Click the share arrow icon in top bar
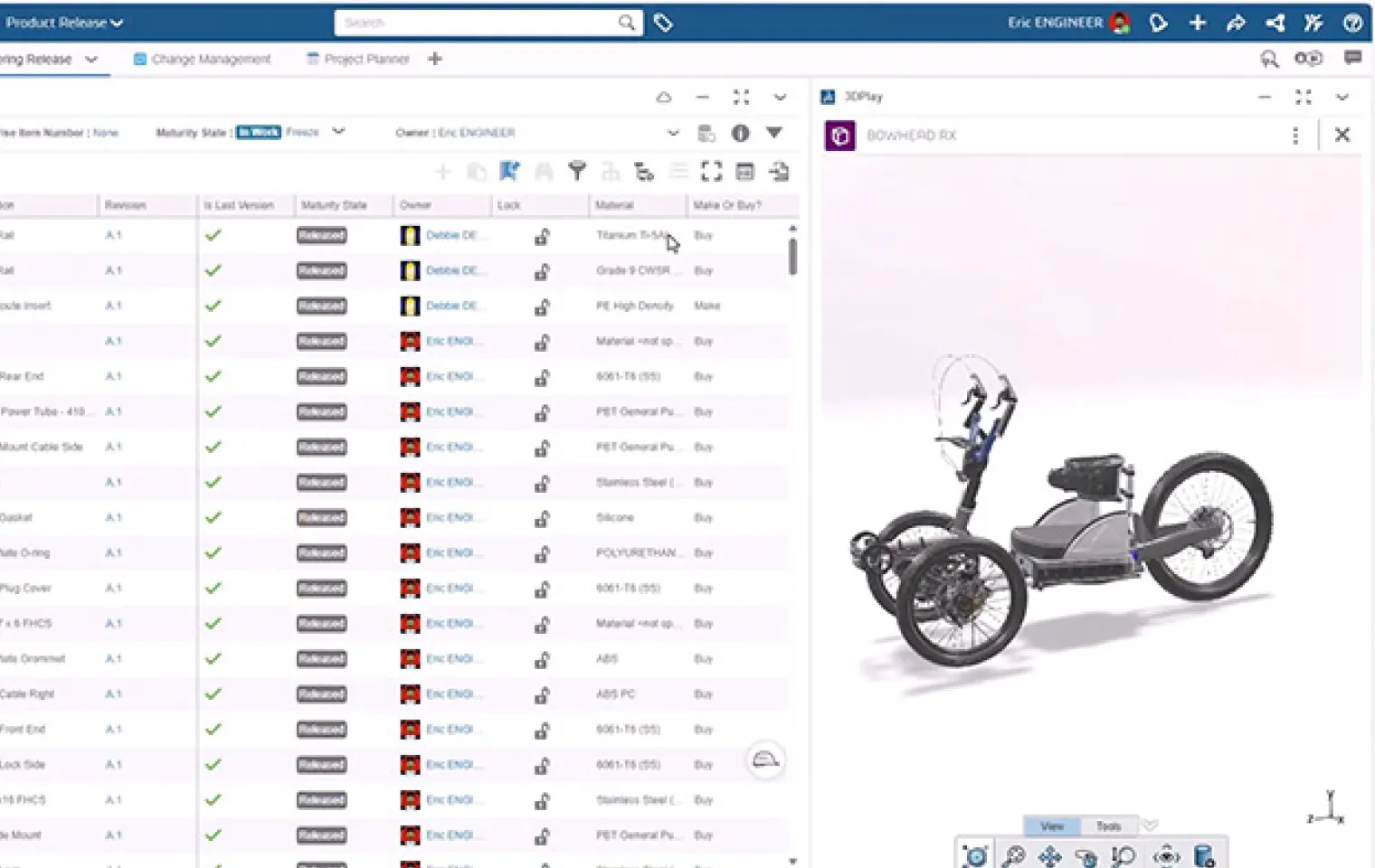1375x868 pixels. pos(1236,23)
